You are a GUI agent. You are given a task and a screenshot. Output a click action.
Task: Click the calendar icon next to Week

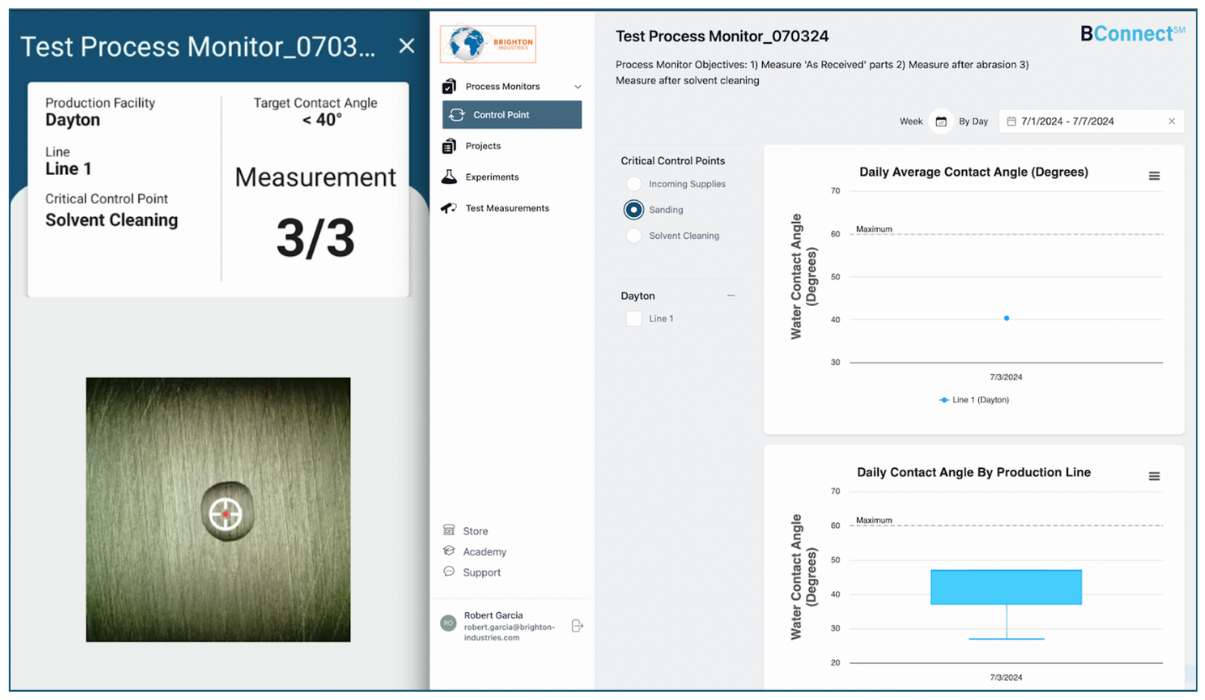(939, 120)
